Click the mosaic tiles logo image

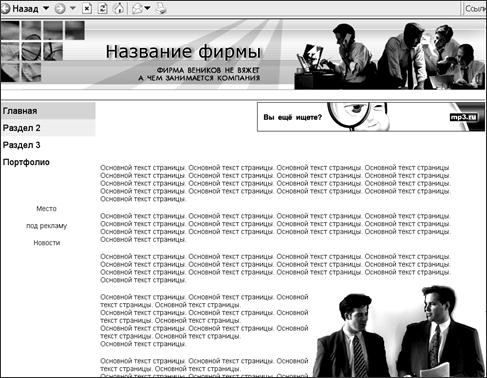(x=42, y=51)
